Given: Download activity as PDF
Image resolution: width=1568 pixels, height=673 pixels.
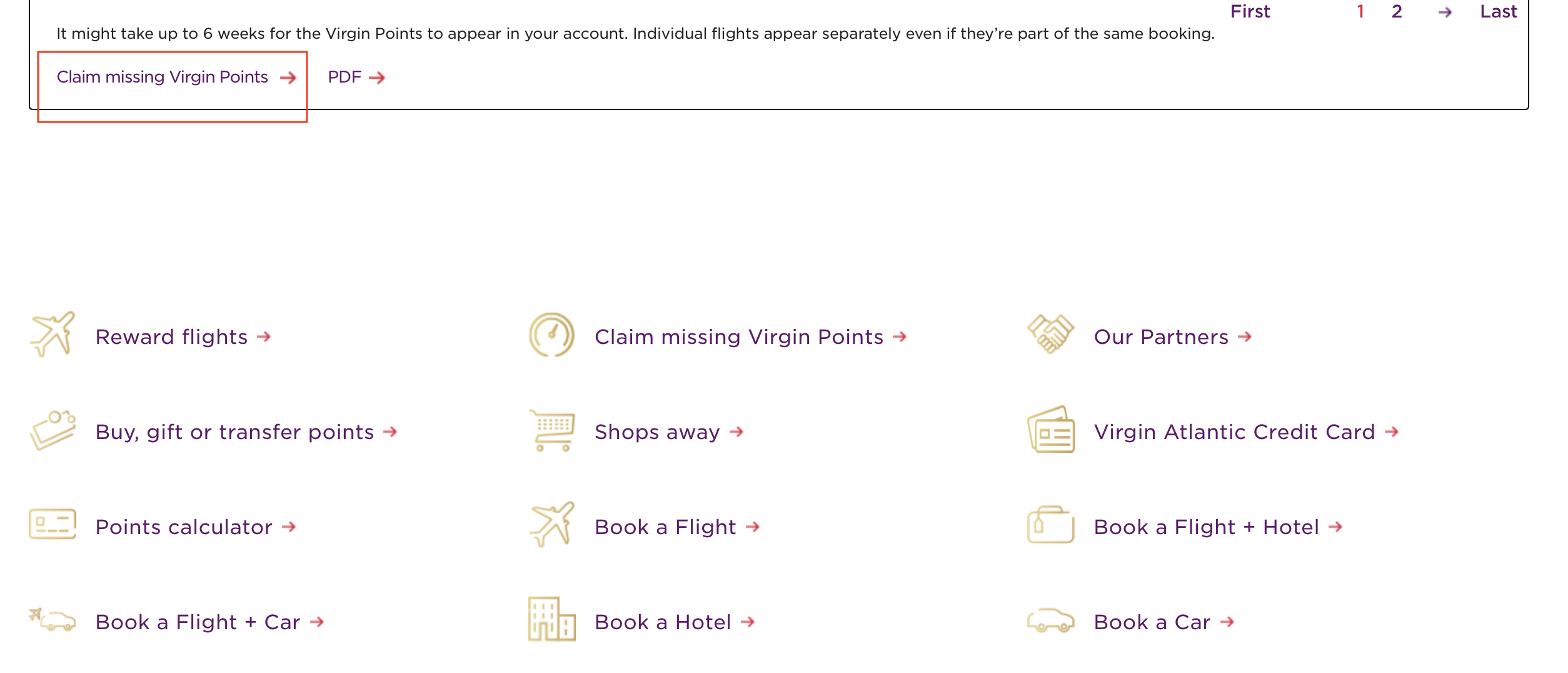Looking at the screenshot, I should pyautogui.click(x=356, y=77).
